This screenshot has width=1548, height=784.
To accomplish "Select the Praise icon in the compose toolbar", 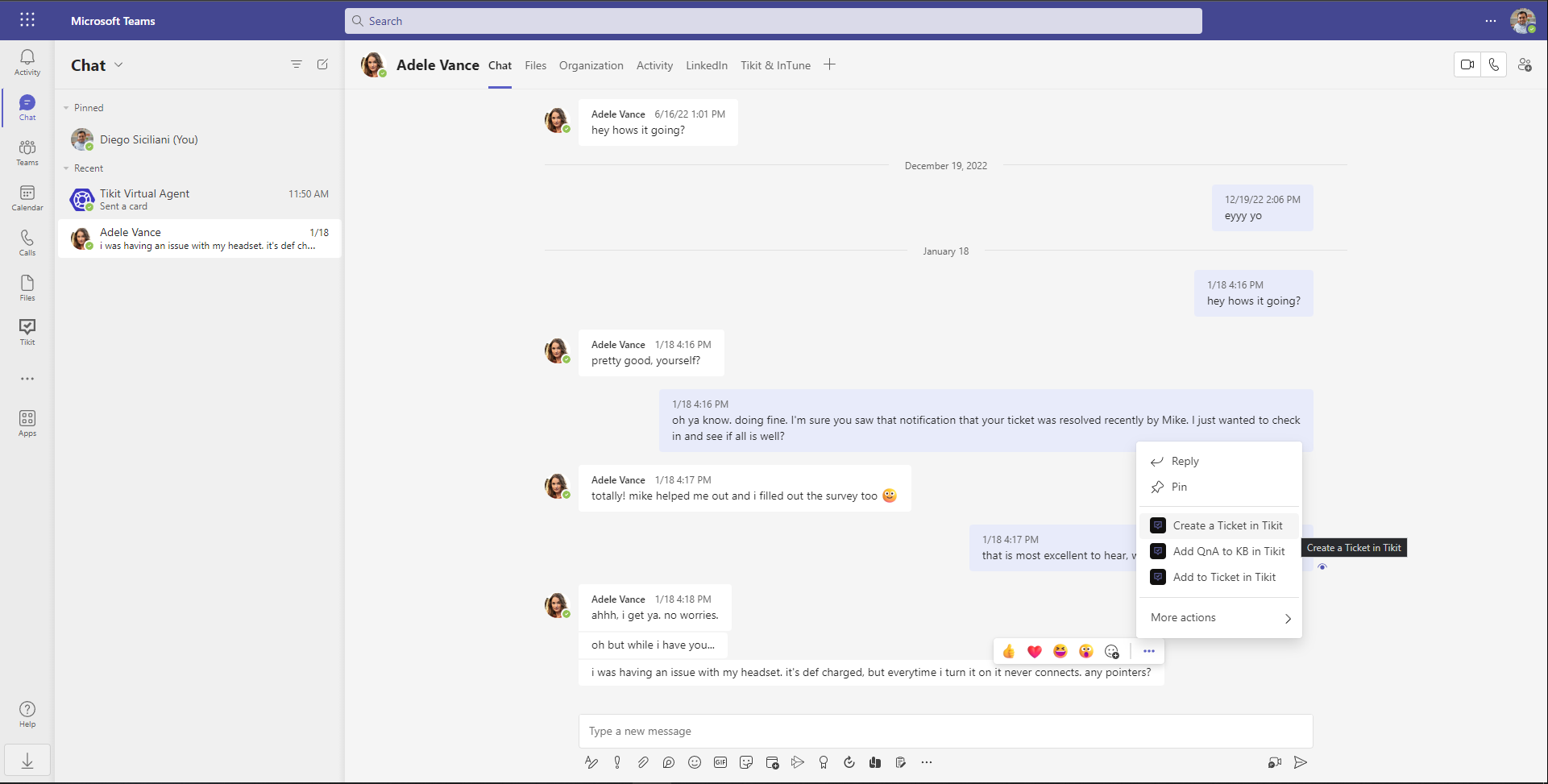I will [x=824, y=762].
